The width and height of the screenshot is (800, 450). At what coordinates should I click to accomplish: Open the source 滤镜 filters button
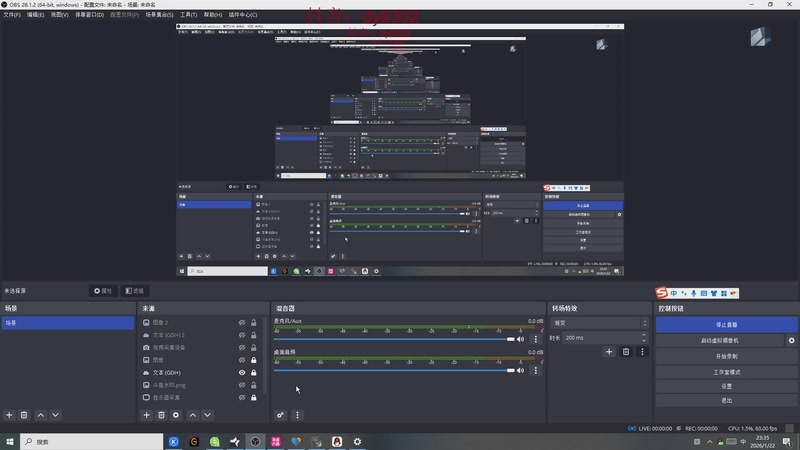click(135, 291)
